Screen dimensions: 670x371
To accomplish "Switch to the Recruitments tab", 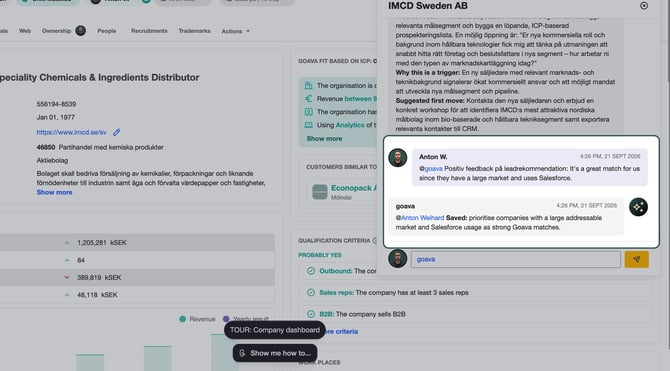I will 149,31.
